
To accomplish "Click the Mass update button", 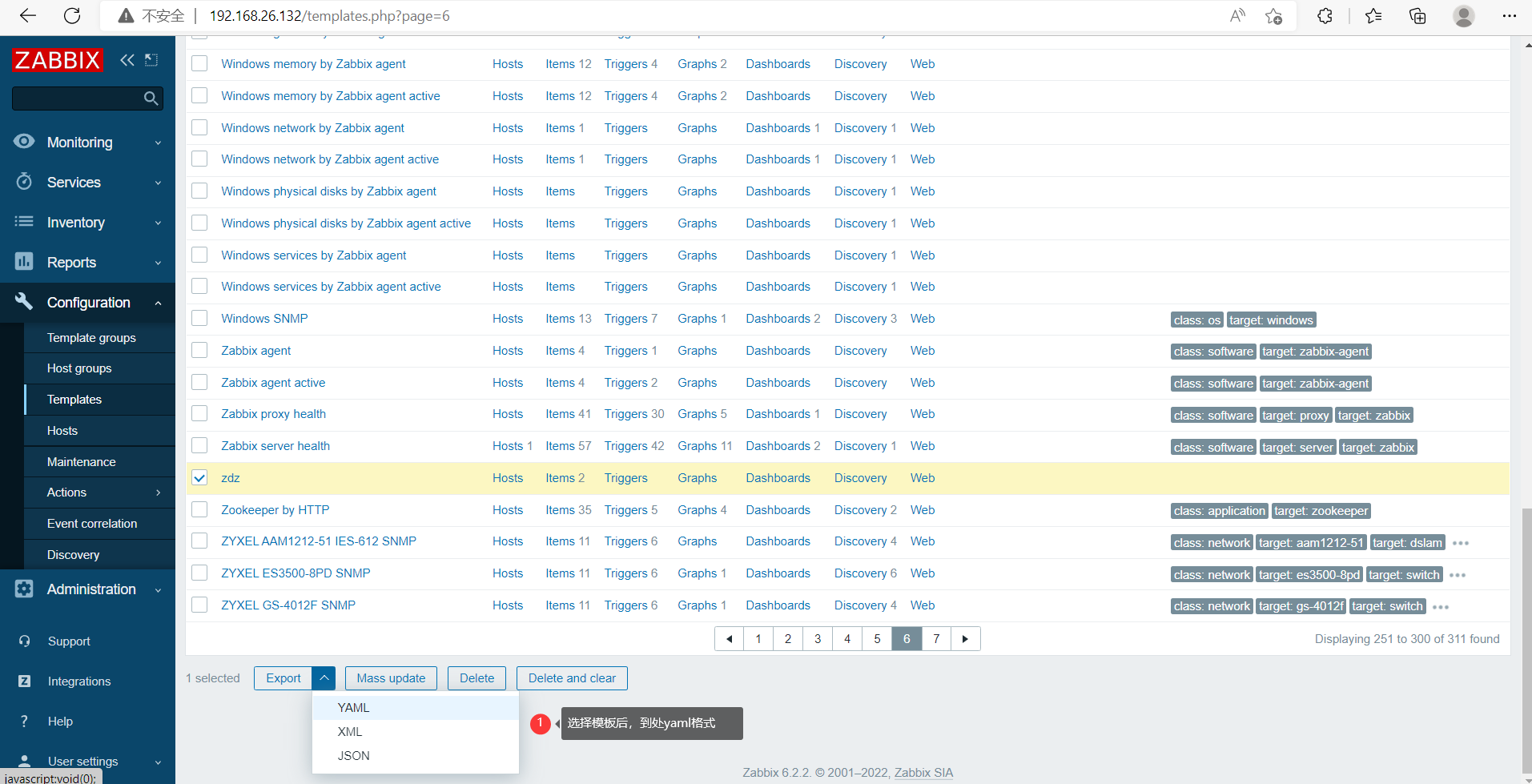I will pyautogui.click(x=391, y=678).
